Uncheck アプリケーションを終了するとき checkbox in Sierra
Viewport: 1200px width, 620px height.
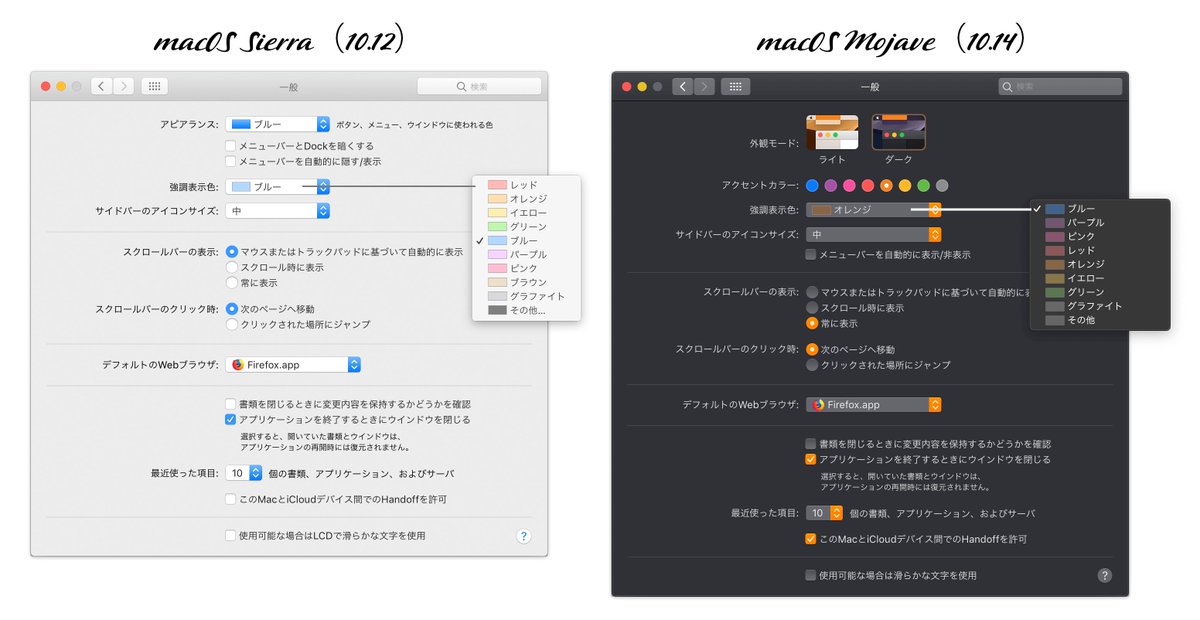[230, 420]
